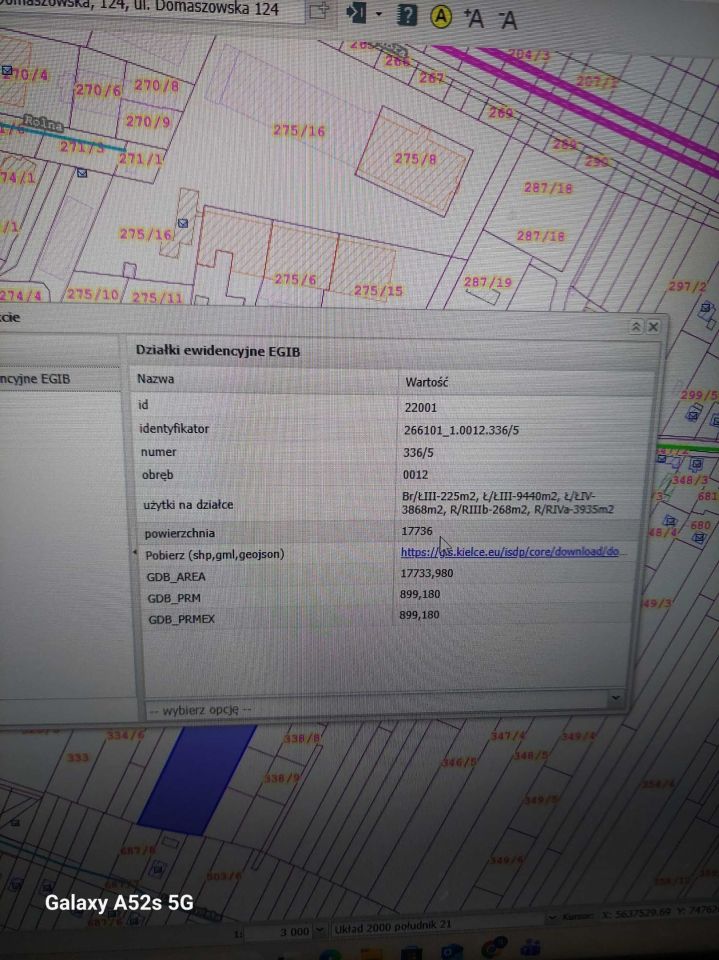Open the parcel download link gis.kielce.eu
This screenshot has height=960, width=719.
[x=510, y=552]
